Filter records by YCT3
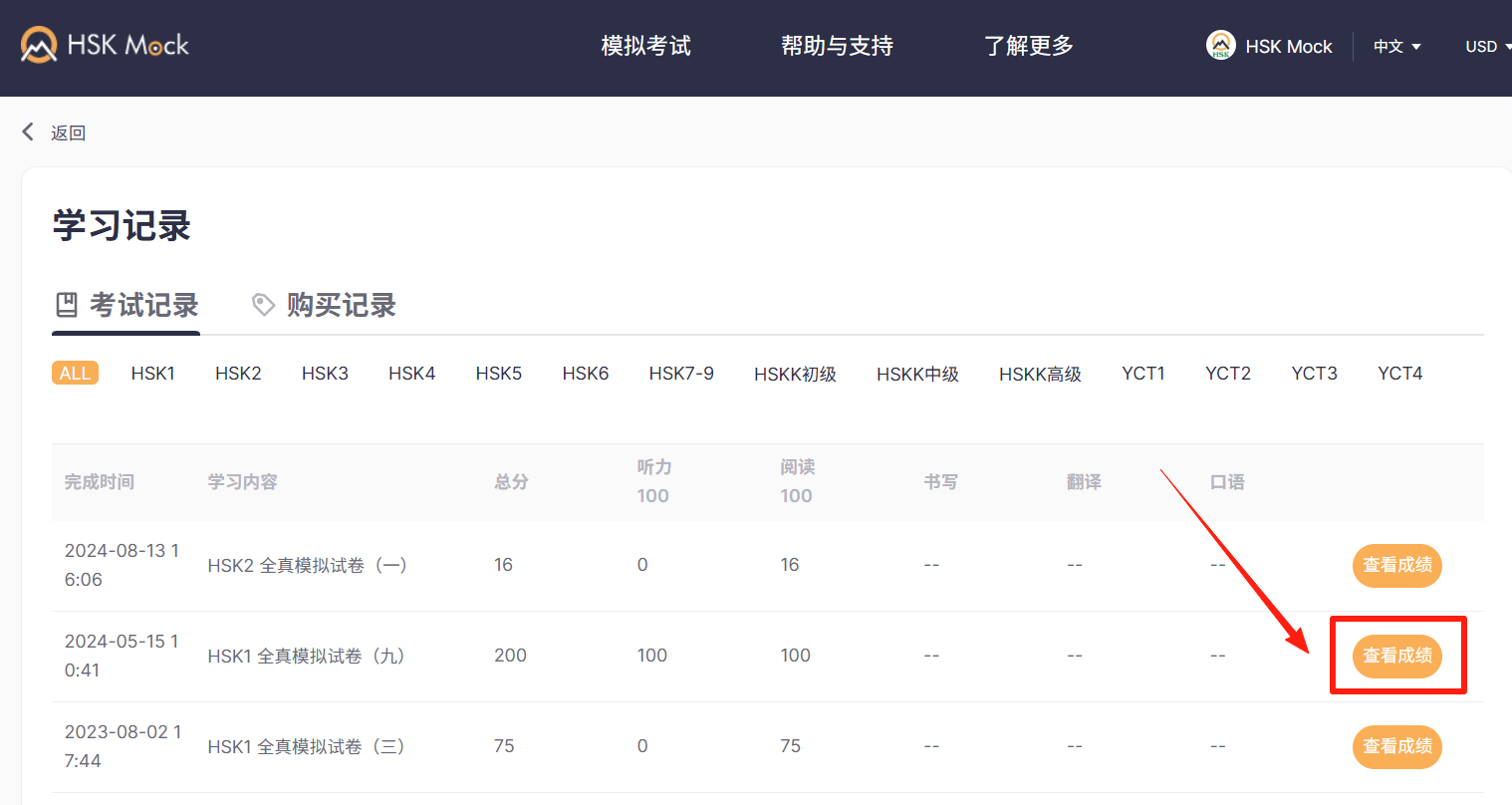The height and width of the screenshot is (805, 1512). (x=1314, y=374)
